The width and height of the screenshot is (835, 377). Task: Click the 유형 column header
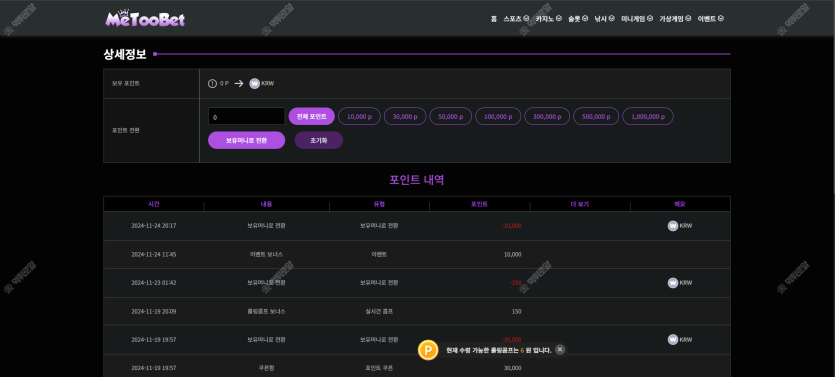pos(379,204)
